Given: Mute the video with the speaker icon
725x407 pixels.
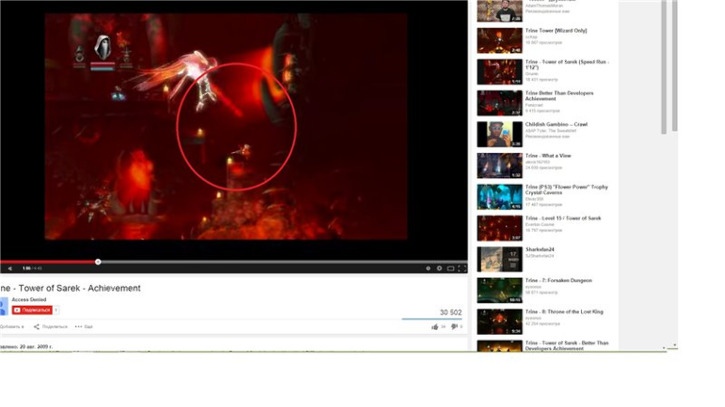Looking at the screenshot, I should pos(10,269).
